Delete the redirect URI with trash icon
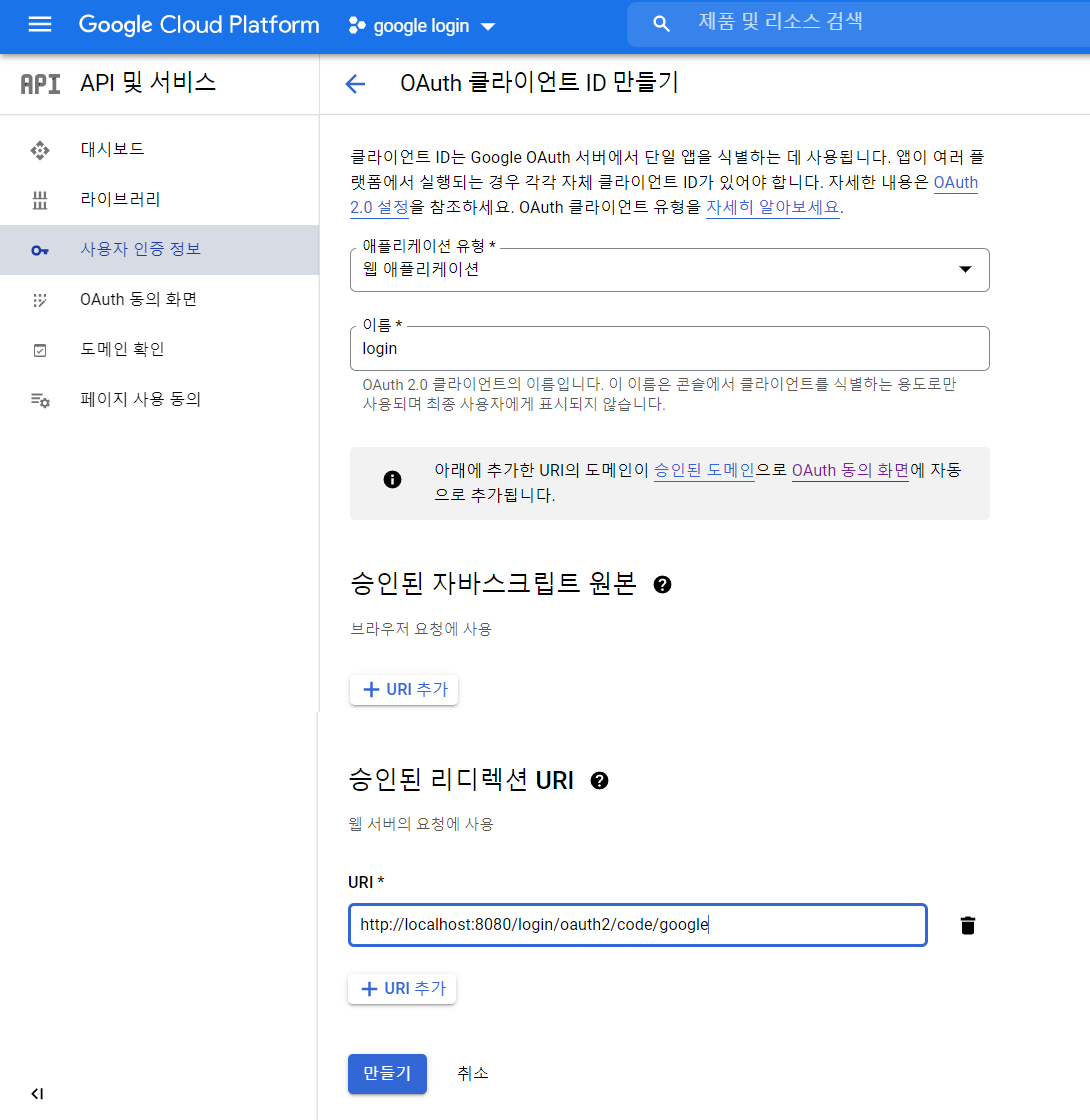The width and height of the screenshot is (1090, 1120). tap(968, 926)
